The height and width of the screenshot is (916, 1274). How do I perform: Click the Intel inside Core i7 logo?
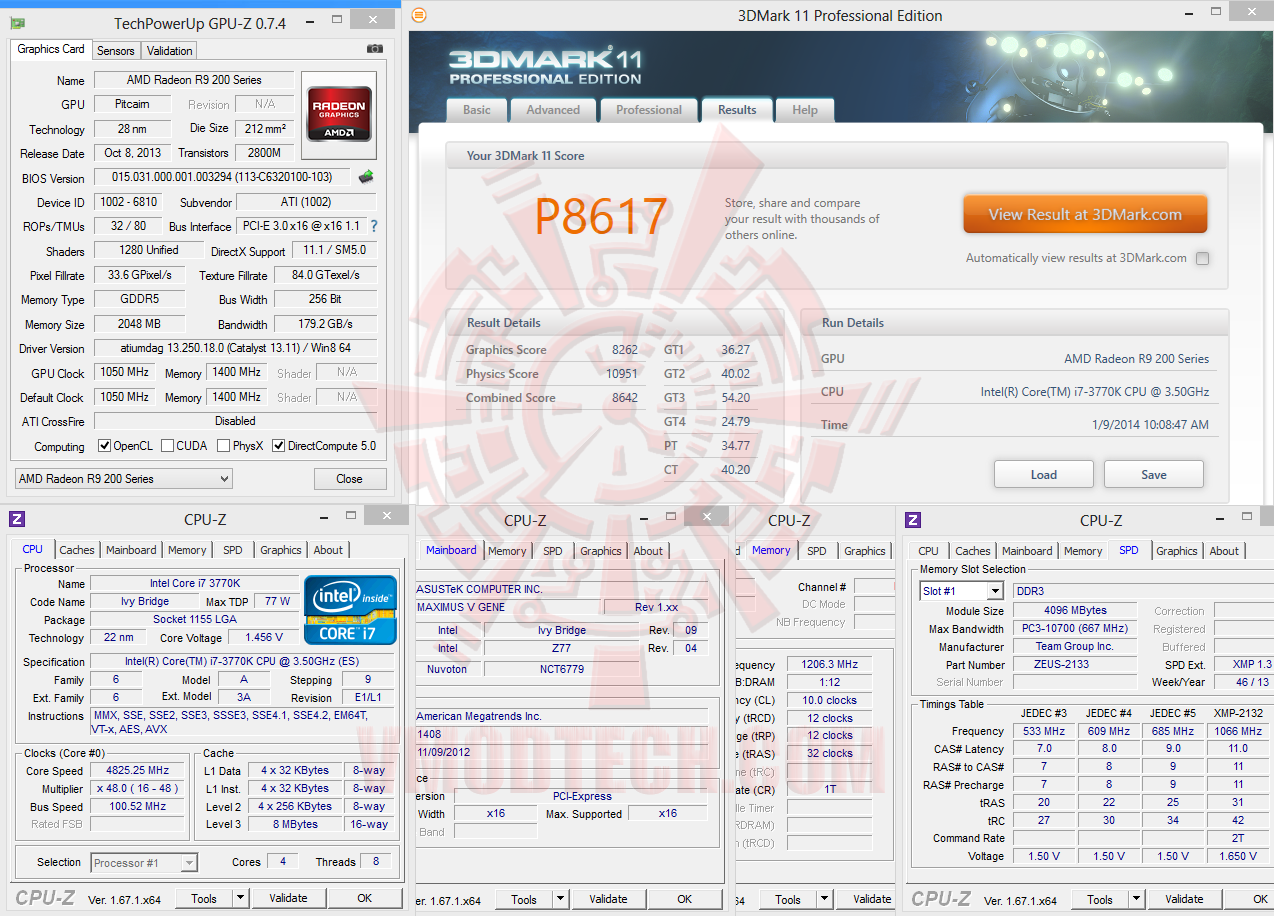(x=351, y=609)
